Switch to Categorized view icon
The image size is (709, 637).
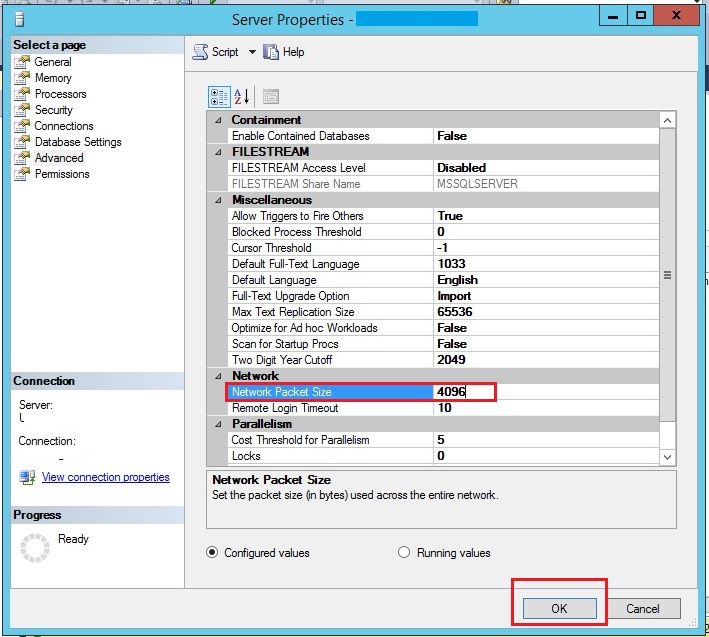[219, 96]
